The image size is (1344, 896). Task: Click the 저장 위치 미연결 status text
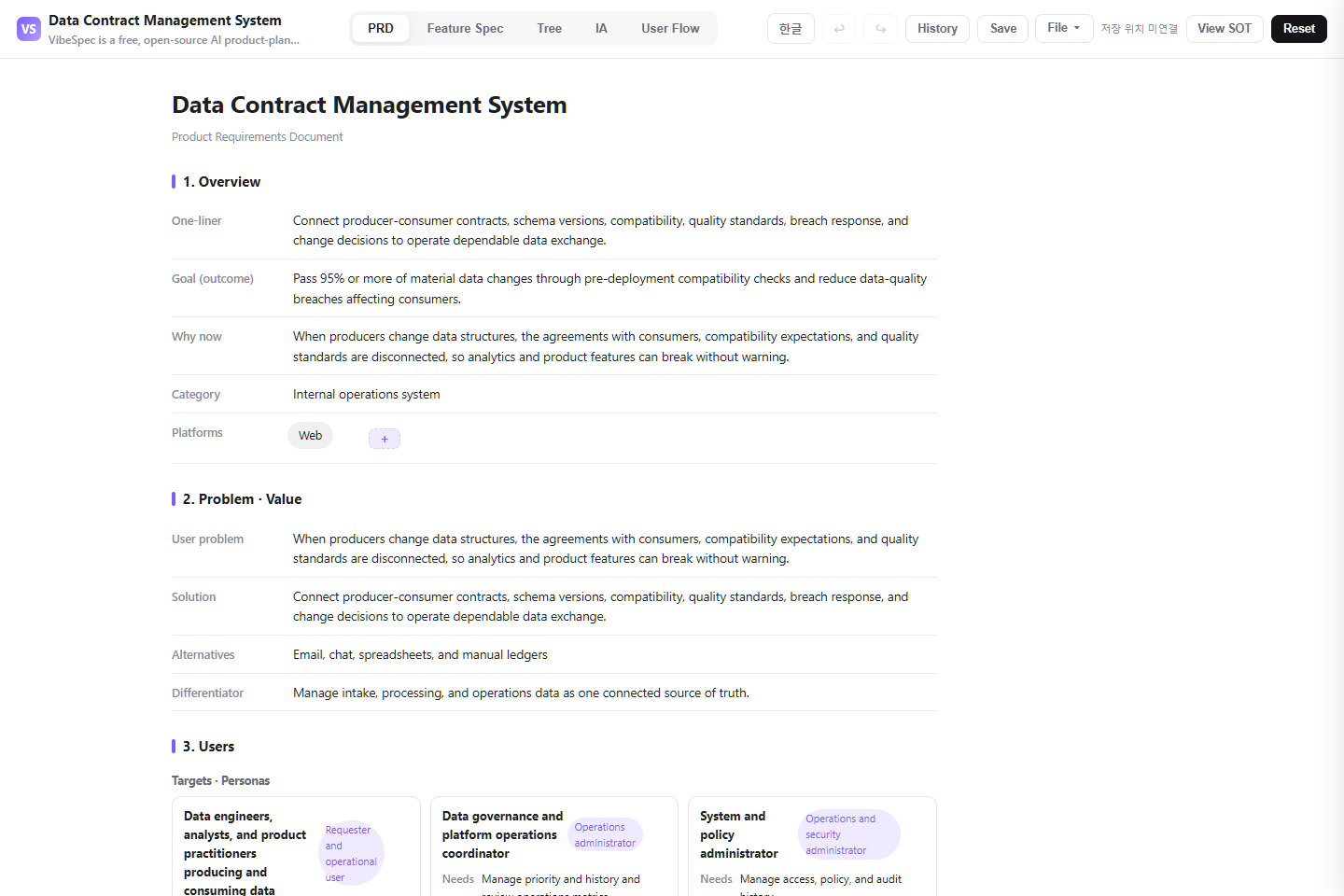pos(1139,29)
